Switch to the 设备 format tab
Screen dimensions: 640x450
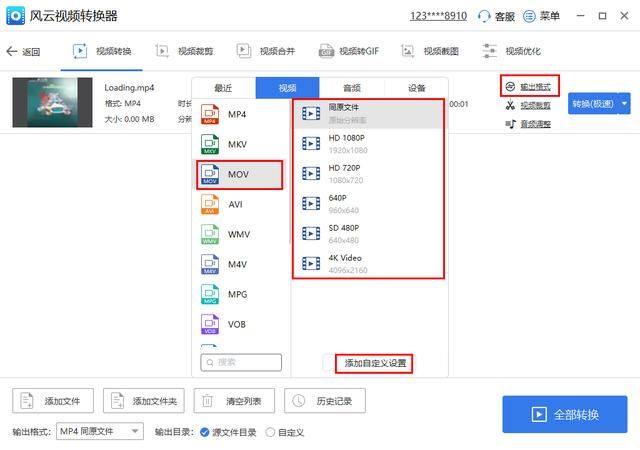[x=416, y=88]
